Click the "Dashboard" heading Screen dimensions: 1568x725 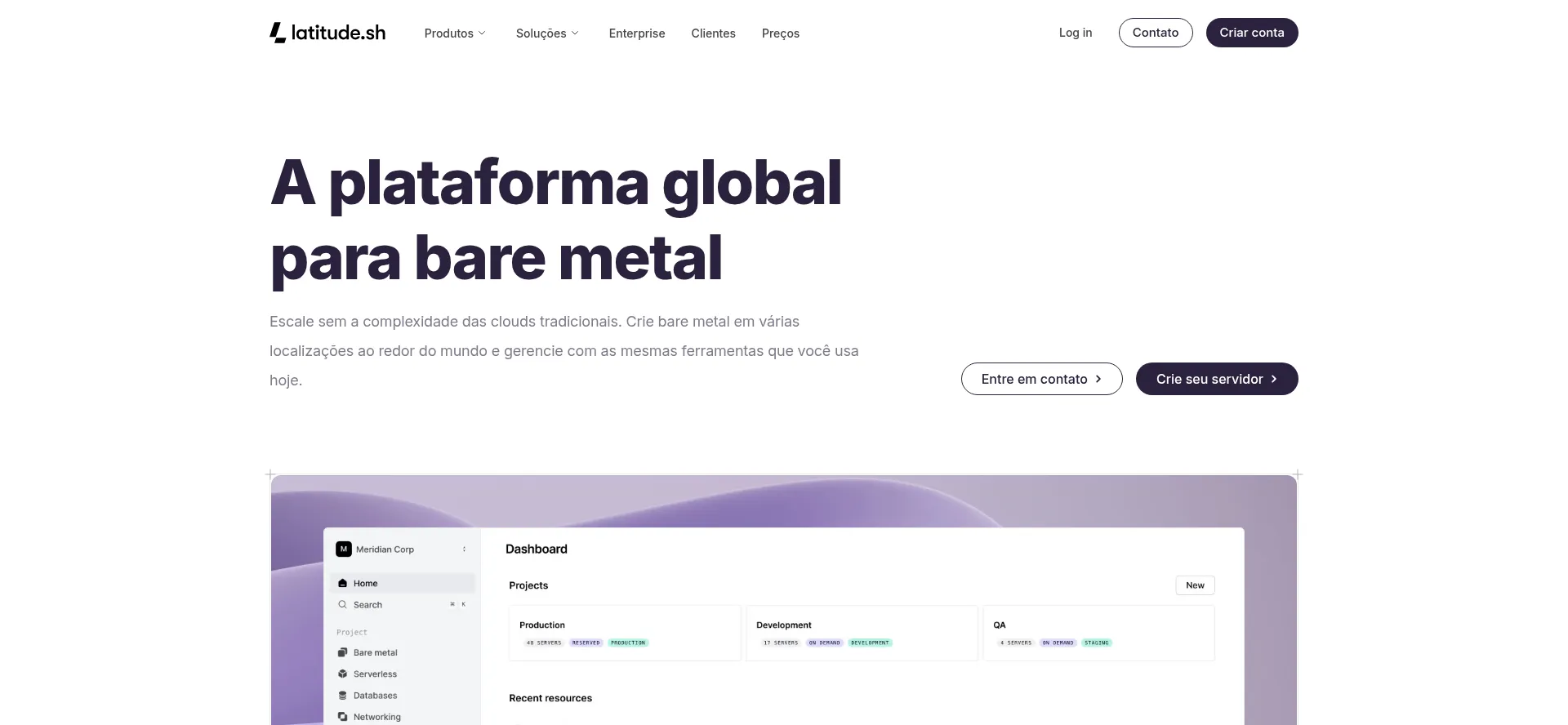pos(537,549)
